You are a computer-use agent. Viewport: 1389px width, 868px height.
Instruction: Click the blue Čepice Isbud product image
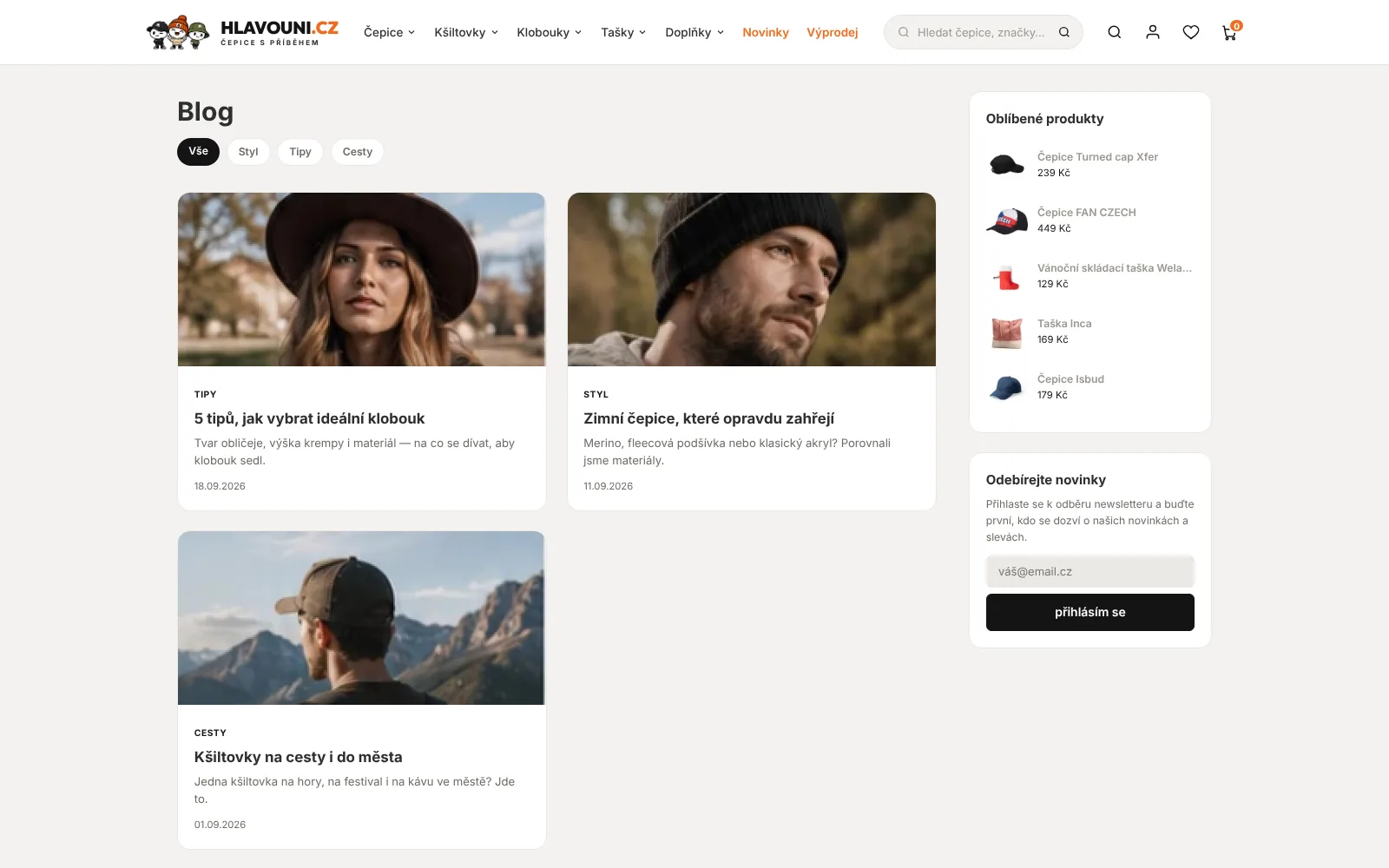pos(1007,386)
